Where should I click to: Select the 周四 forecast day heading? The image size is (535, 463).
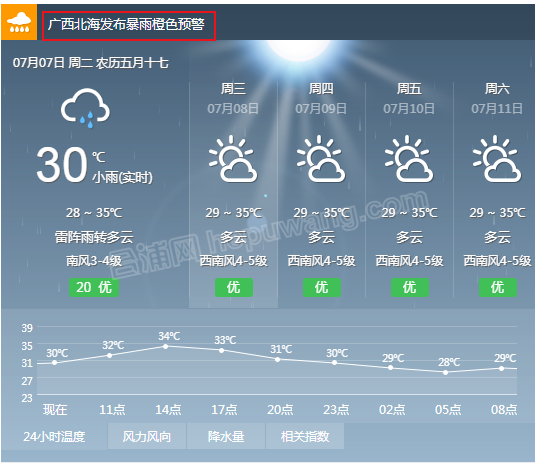321,89
